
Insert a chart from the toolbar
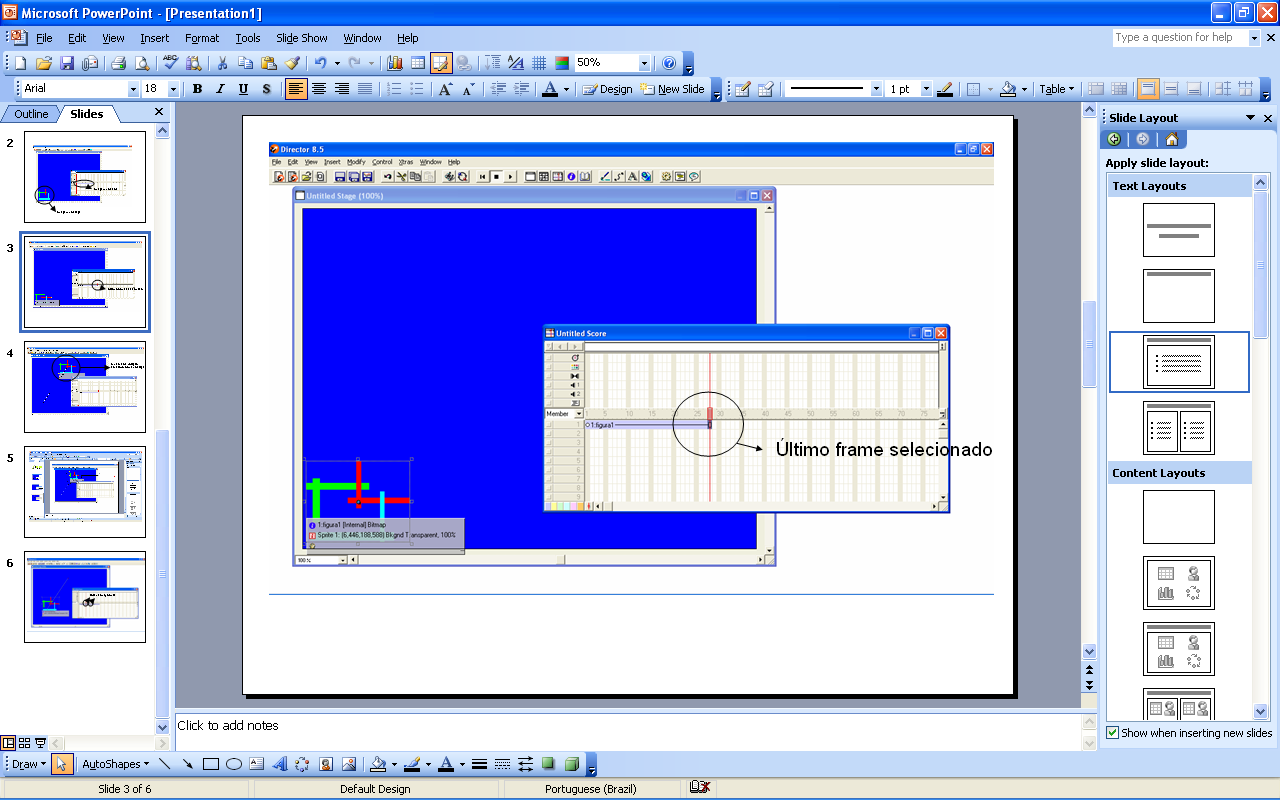click(x=395, y=63)
